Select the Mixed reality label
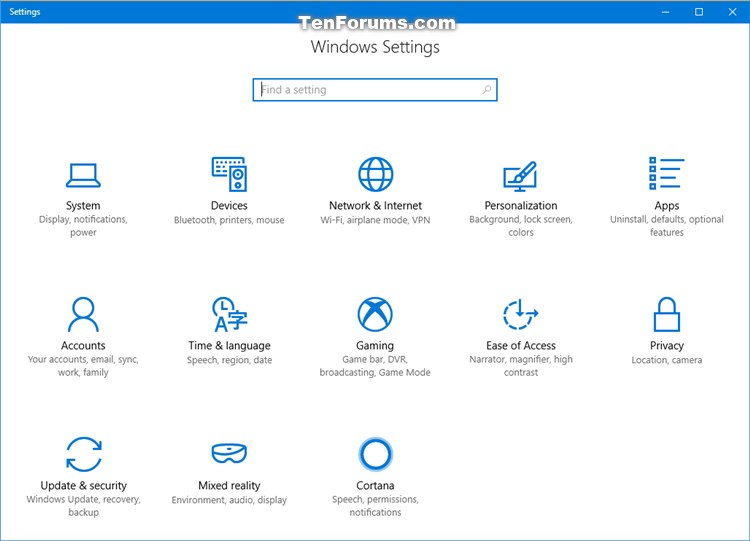The width and height of the screenshot is (750, 541). tap(229, 486)
